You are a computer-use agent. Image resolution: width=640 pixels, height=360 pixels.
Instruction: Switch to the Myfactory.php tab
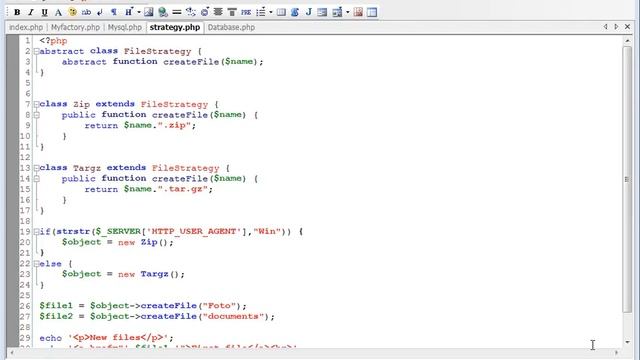point(75,27)
